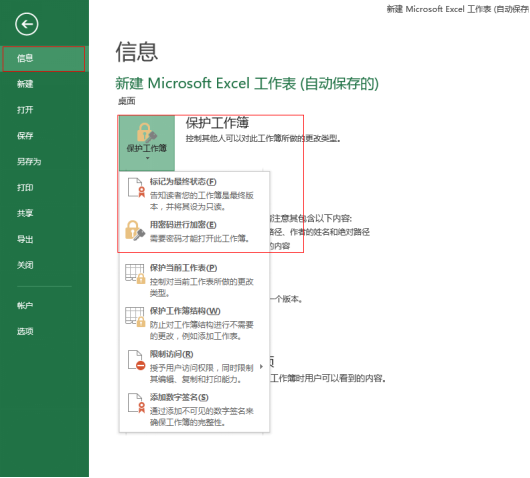Choose 标记为最终状态(F) menu item

point(194,194)
